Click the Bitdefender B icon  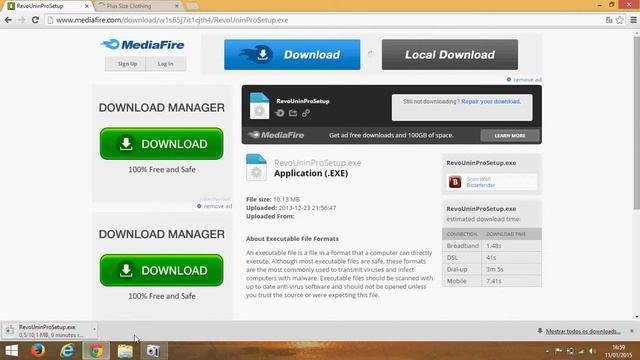coord(455,182)
